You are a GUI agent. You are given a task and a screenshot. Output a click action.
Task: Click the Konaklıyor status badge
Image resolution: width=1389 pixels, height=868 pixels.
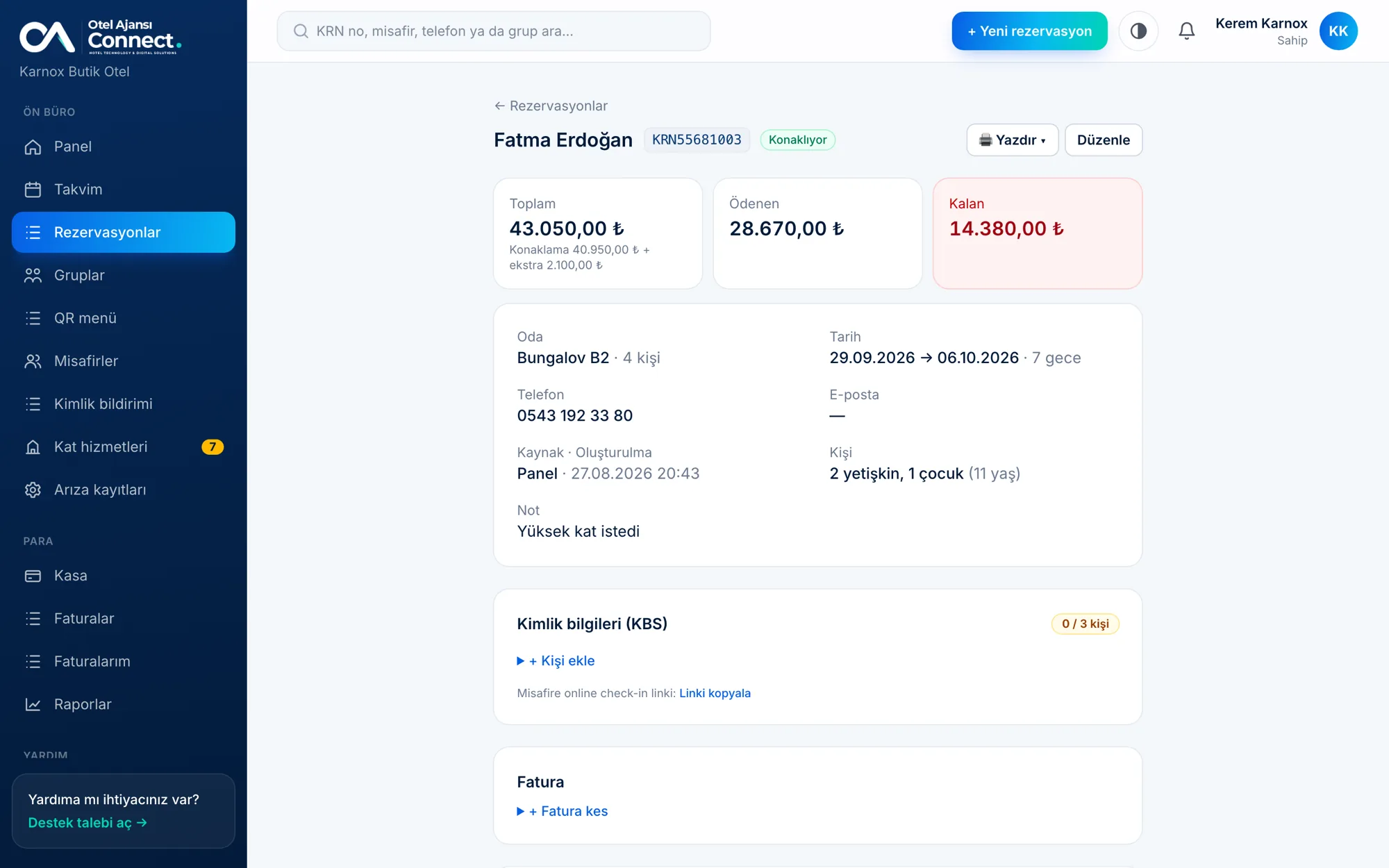797,140
